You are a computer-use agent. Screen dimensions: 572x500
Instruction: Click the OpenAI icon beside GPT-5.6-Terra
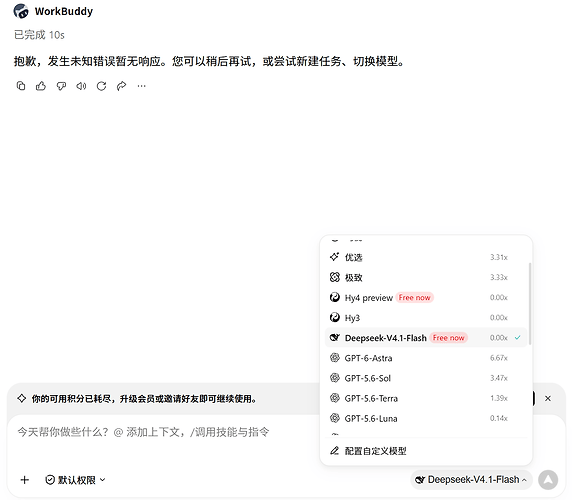[335, 398]
